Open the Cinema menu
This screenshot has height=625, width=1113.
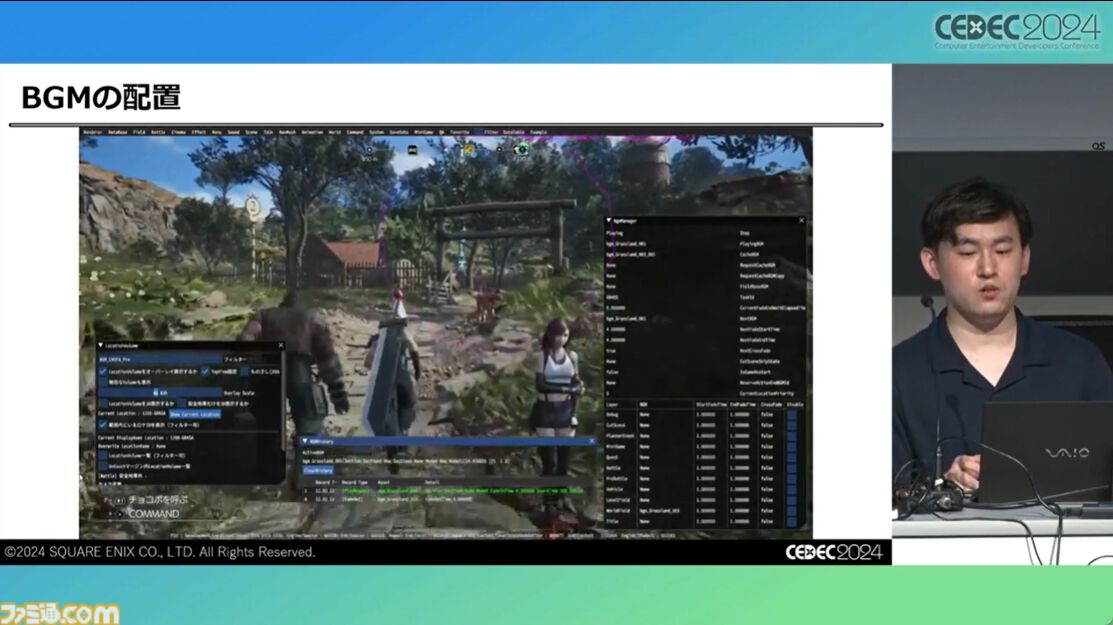click(x=179, y=132)
